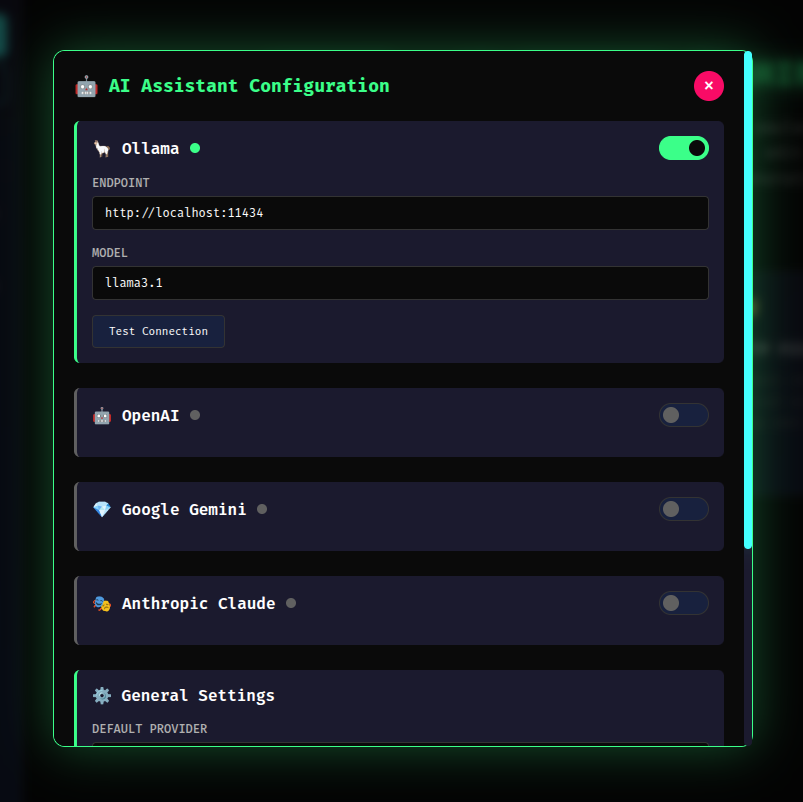Disable the Ollama provider toggle

[x=683, y=148]
